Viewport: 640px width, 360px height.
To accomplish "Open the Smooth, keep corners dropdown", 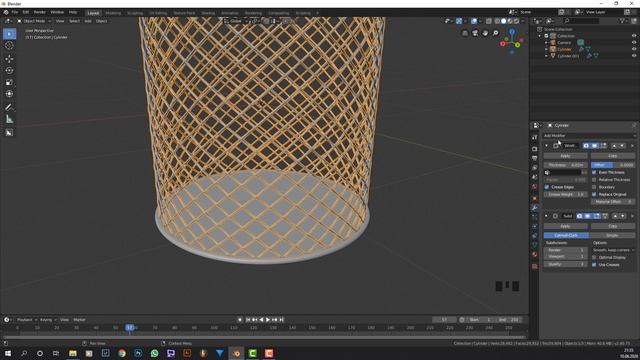I will pyautogui.click(x=613, y=250).
